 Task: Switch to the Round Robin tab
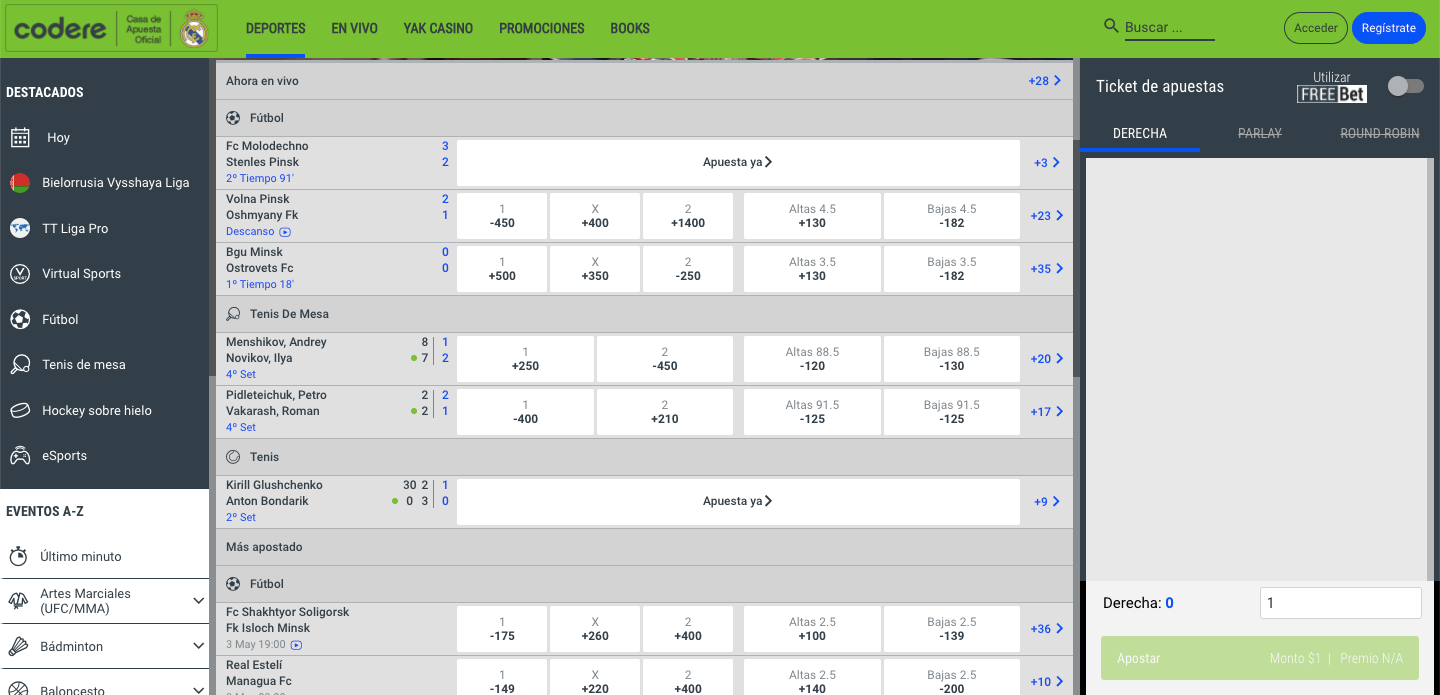[x=1380, y=133]
